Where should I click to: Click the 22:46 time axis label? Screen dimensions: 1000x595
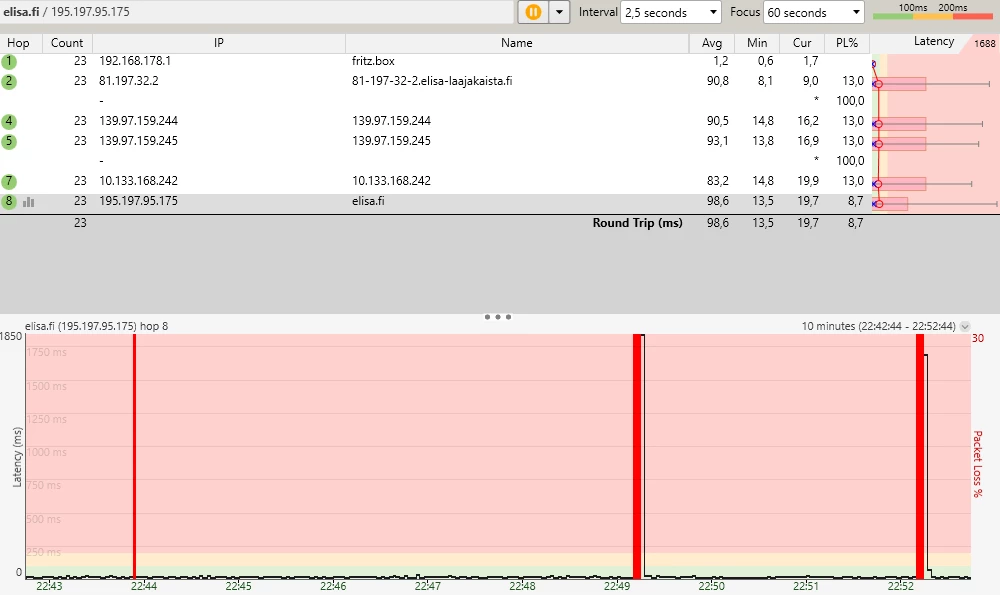(333, 586)
